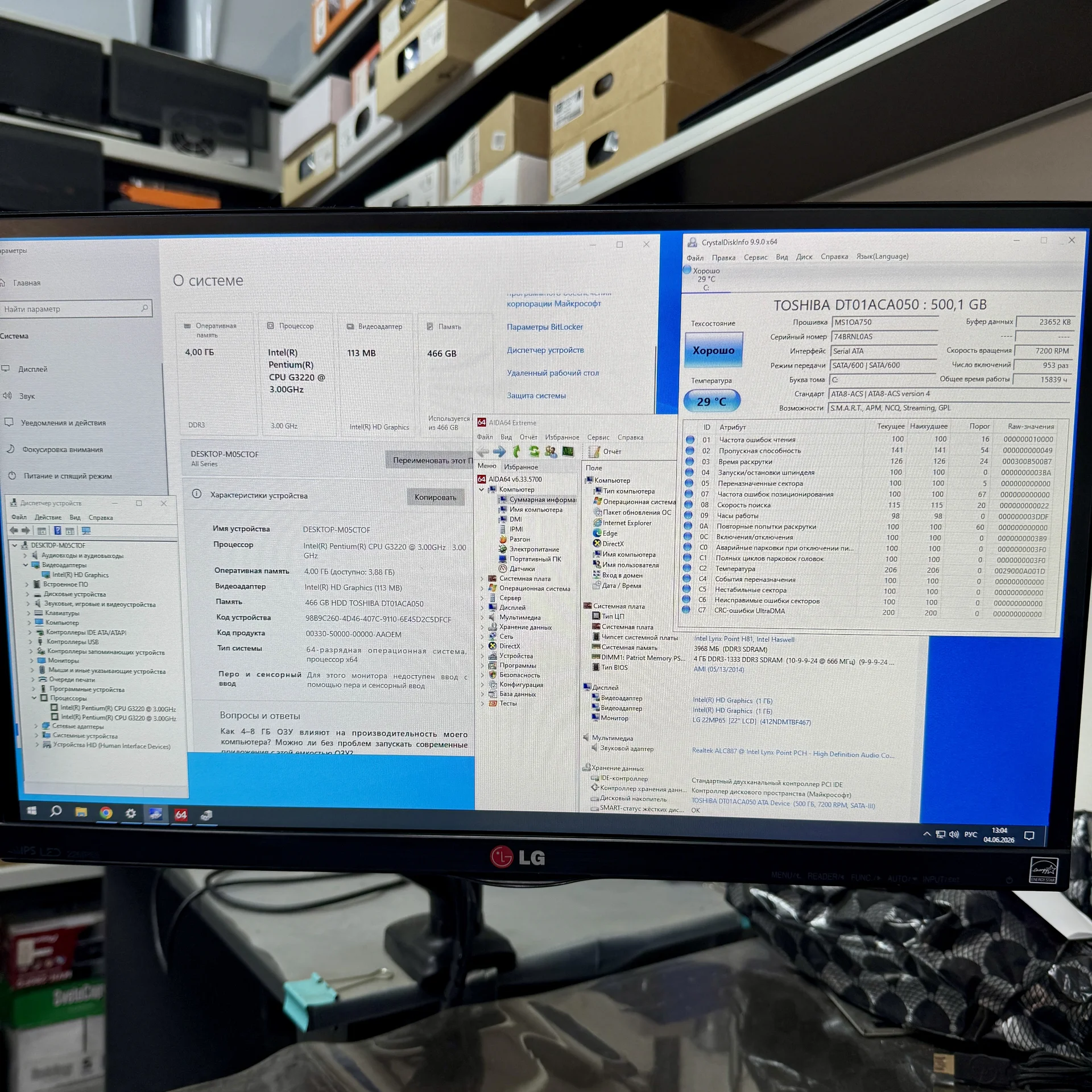Switch to the Избранное tab in AIDA64 panel
This screenshot has height=1092, width=1092.
520,467
